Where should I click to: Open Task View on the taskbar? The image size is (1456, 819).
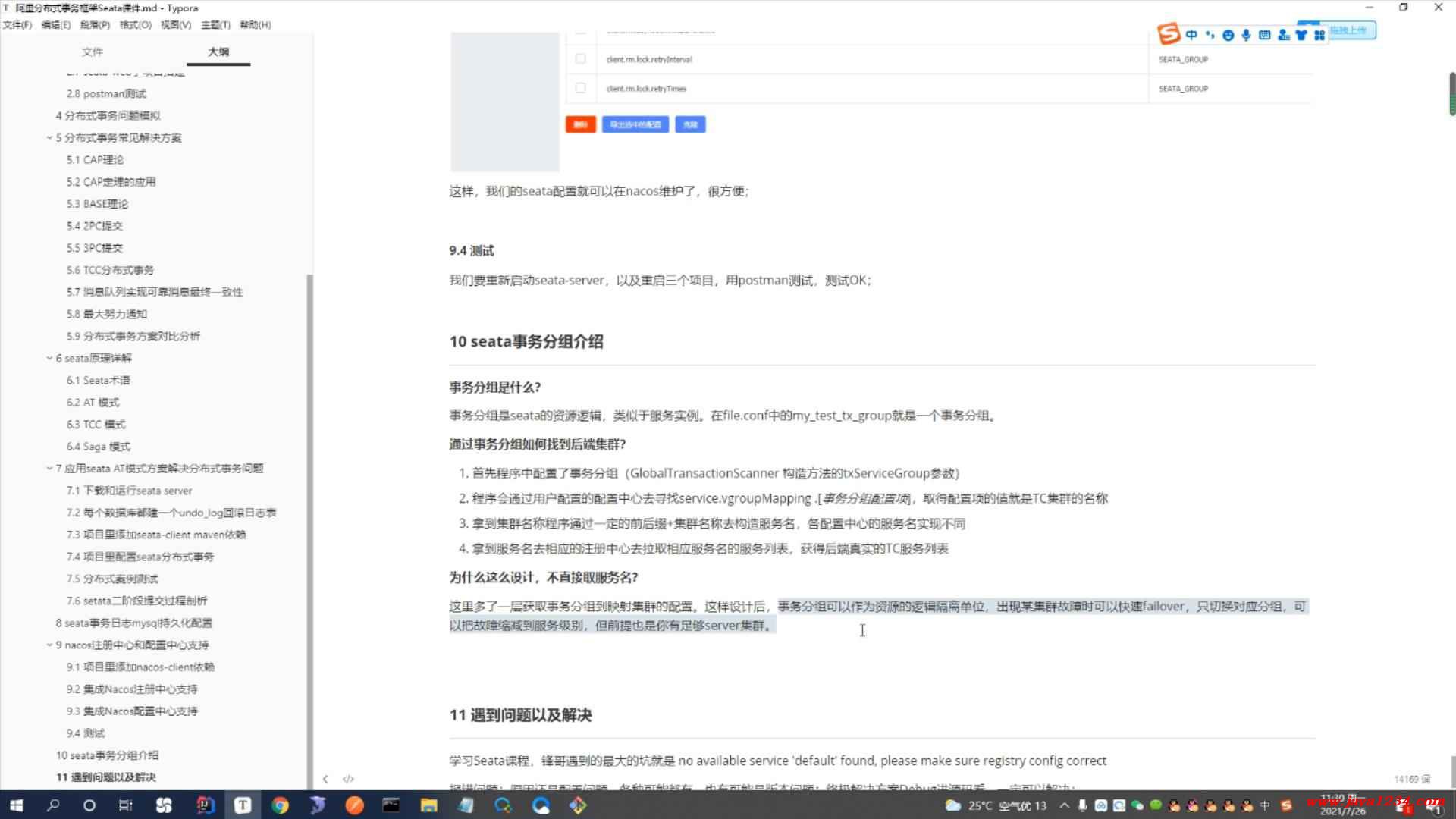[x=126, y=805]
